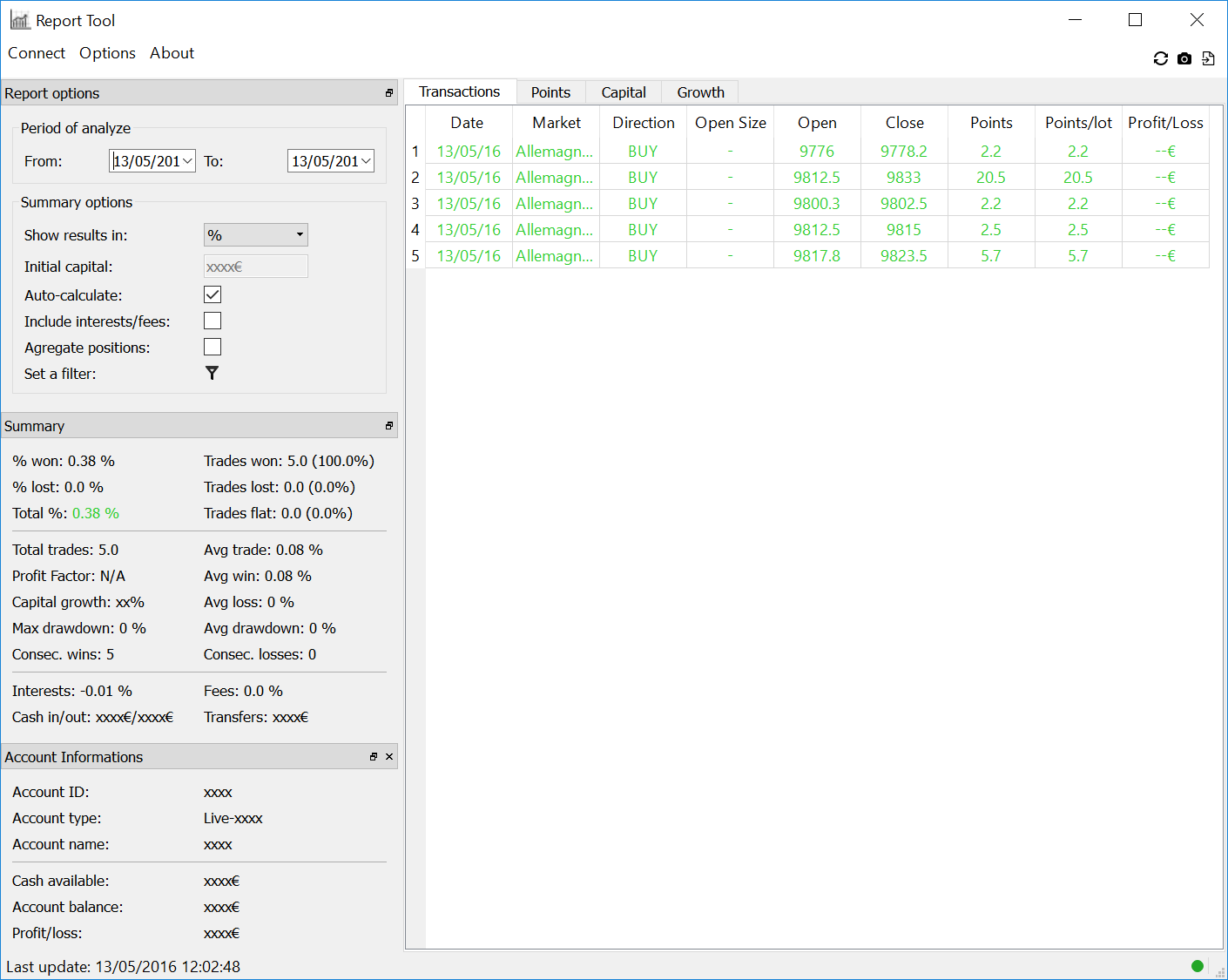Open the Growth tab
Screen dimensions: 1228x980
pos(700,92)
